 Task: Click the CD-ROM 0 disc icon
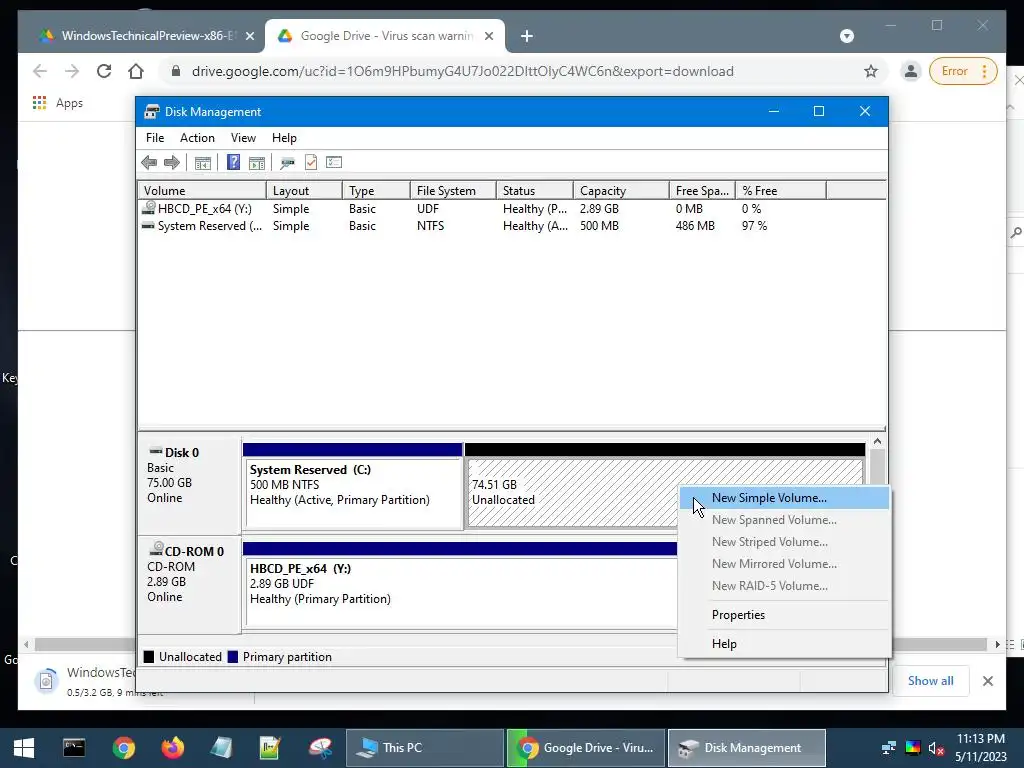pos(156,549)
